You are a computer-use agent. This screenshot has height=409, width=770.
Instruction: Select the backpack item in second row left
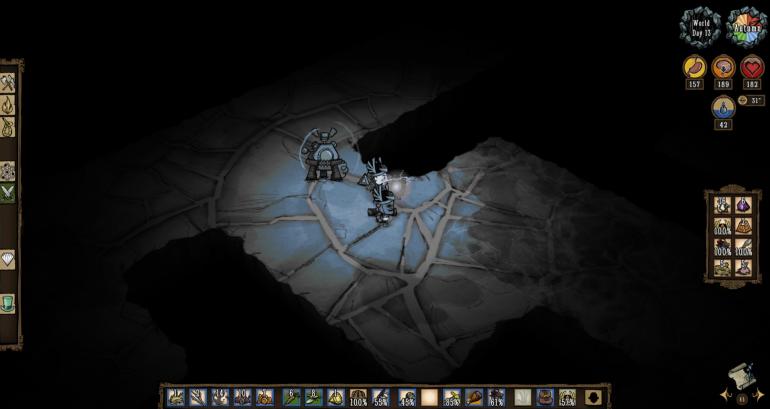coord(722,226)
